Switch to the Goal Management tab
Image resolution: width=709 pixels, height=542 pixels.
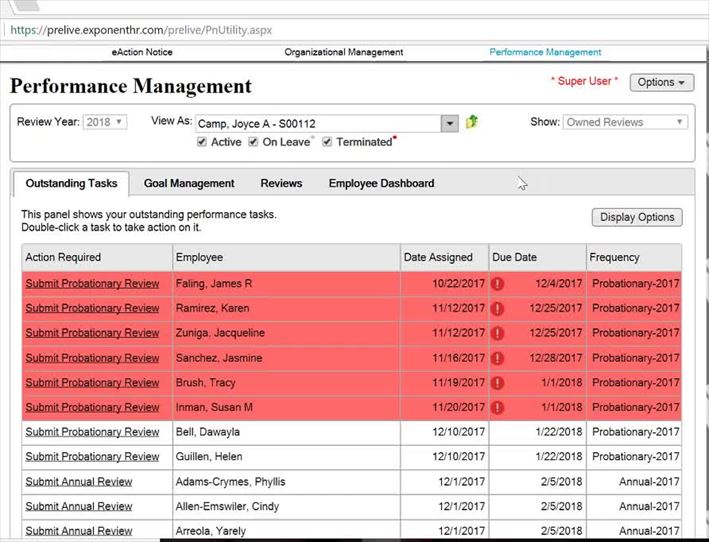click(189, 183)
